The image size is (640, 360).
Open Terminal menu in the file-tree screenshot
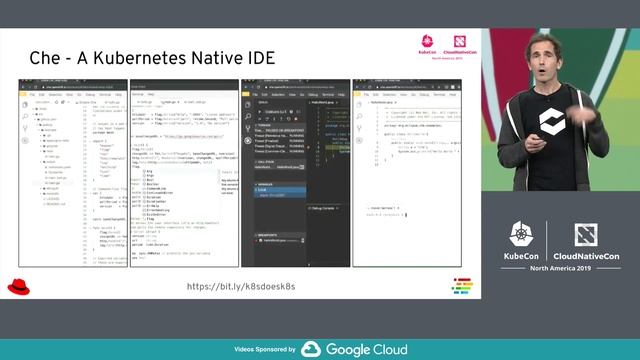point(105,95)
